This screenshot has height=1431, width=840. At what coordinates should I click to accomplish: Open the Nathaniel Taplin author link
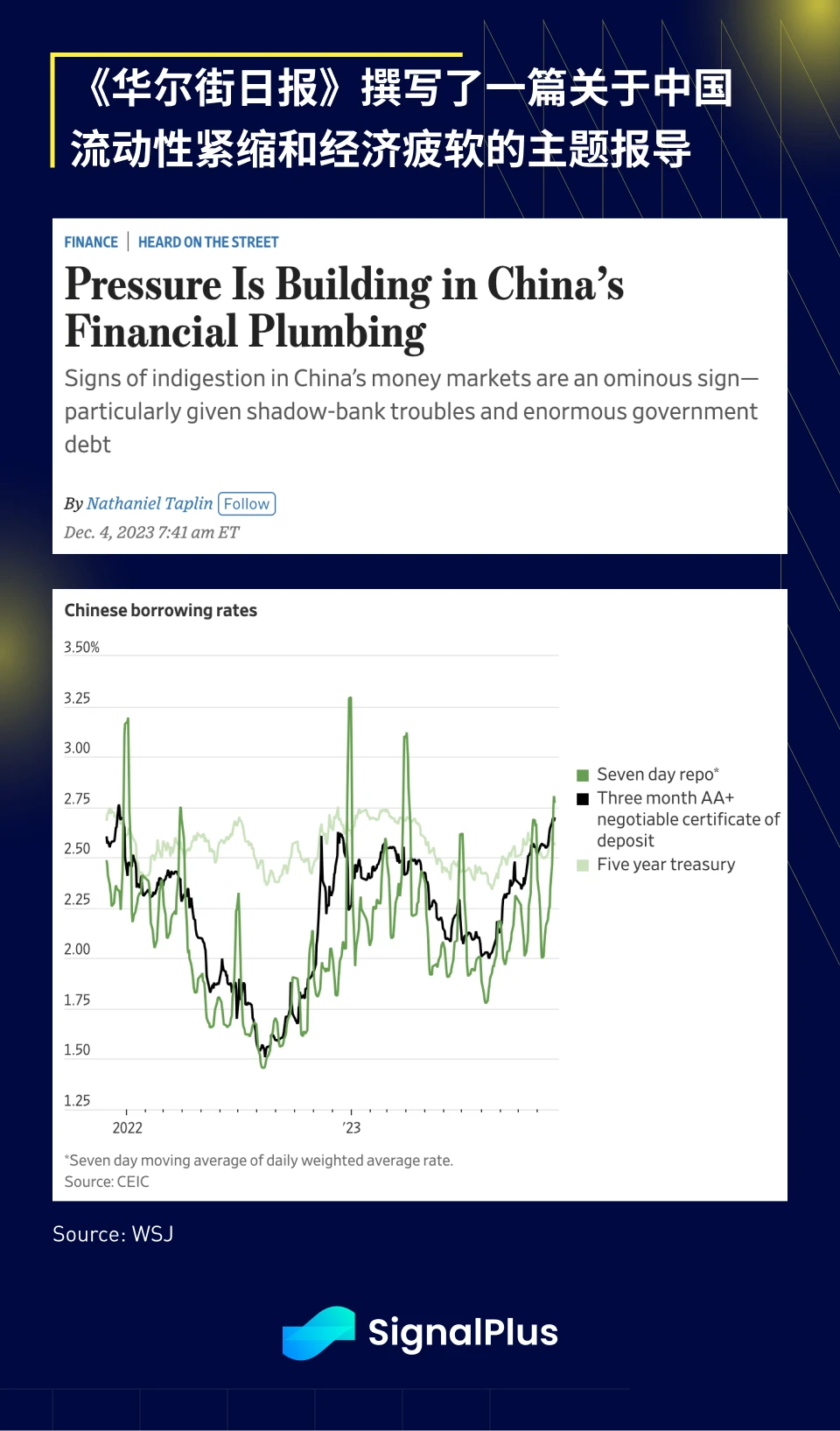[x=150, y=503]
